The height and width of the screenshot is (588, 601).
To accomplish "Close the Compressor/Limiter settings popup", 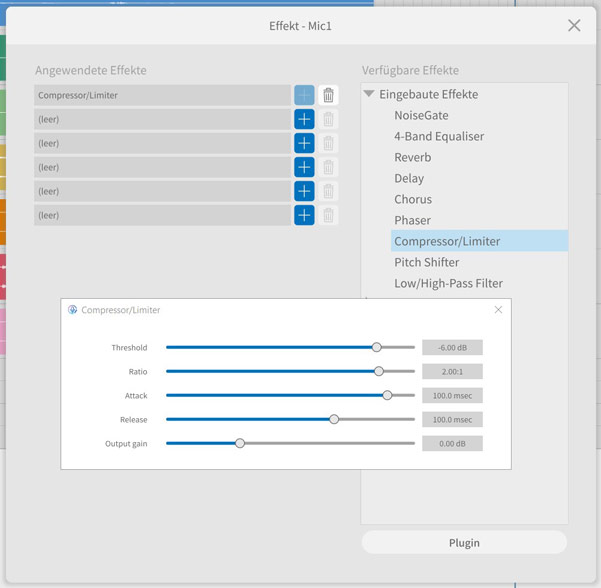I will point(498,310).
